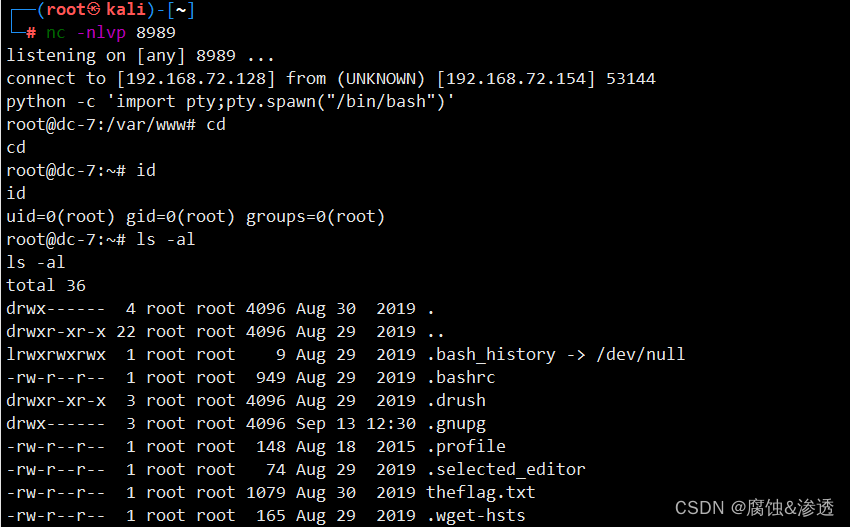Click the 'id' command after root@dc-7 prompt
This screenshot has width=850, height=527.
coord(146,170)
